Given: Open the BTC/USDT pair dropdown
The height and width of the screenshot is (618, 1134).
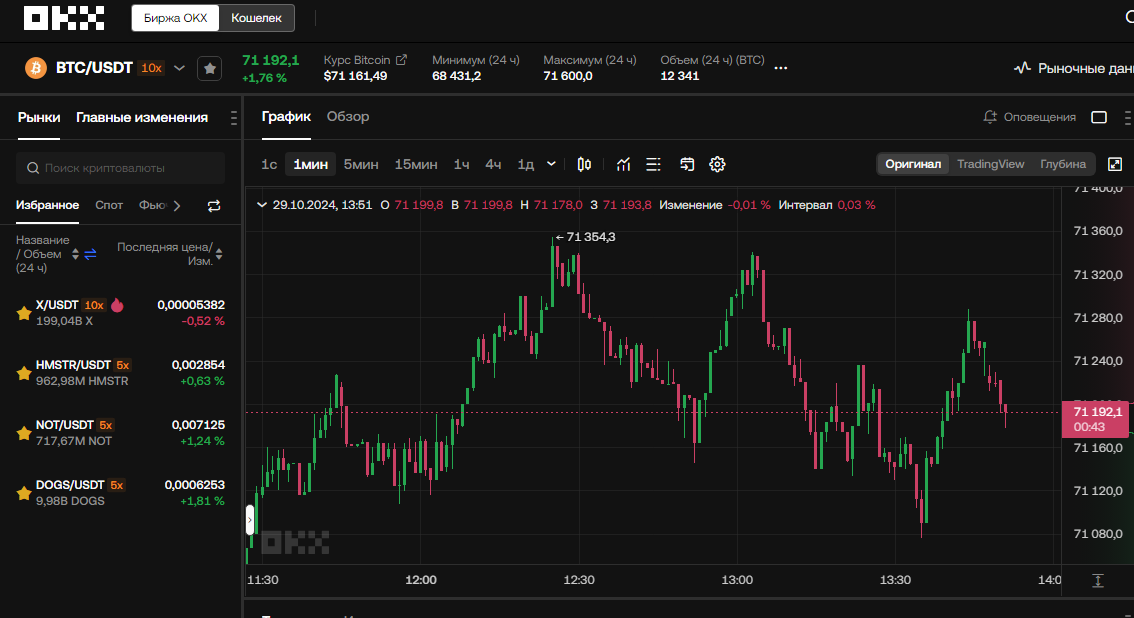Looking at the screenshot, I should [x=179, y=68].
